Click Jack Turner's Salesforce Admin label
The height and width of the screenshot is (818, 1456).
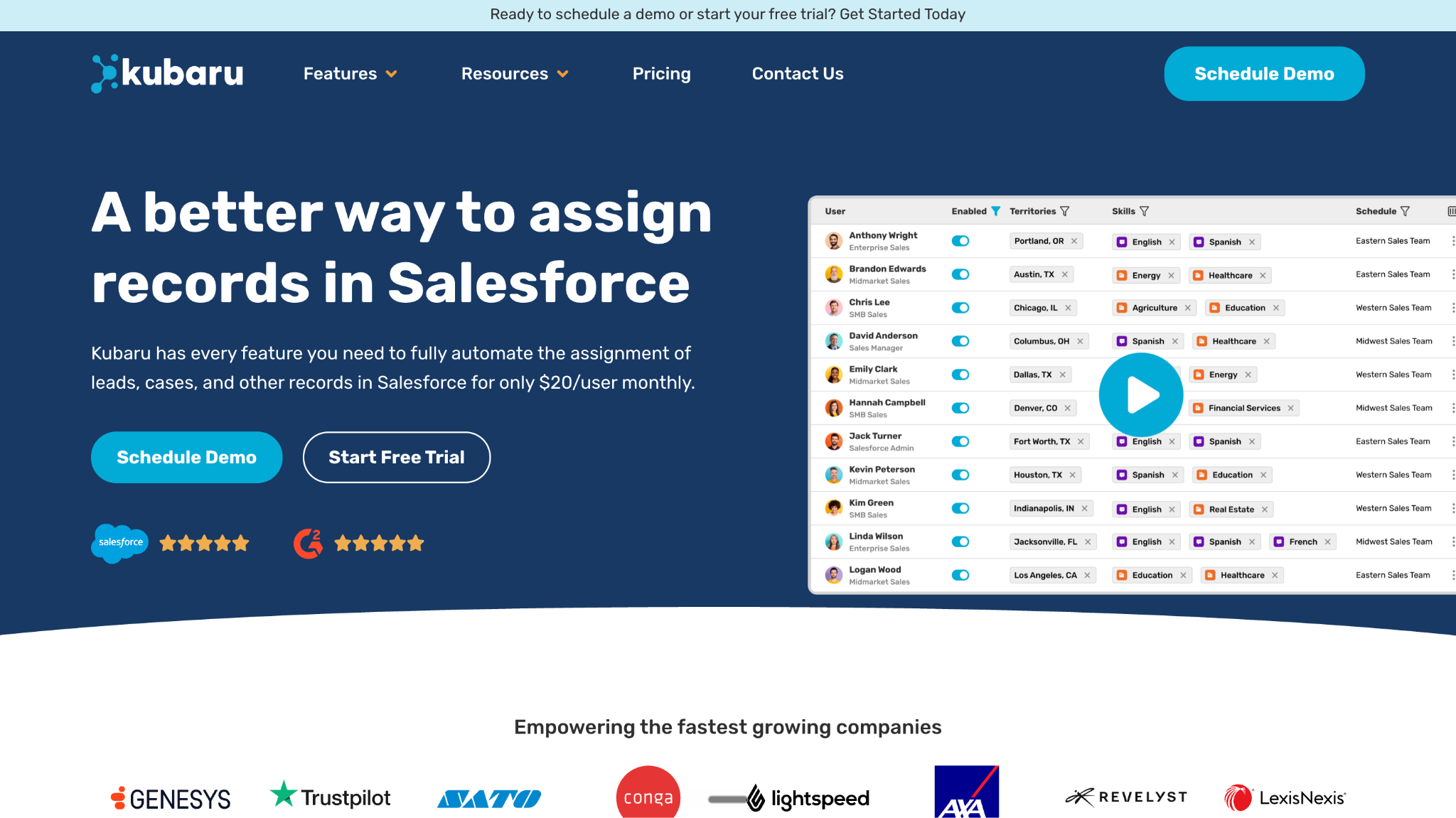point(881,448)
